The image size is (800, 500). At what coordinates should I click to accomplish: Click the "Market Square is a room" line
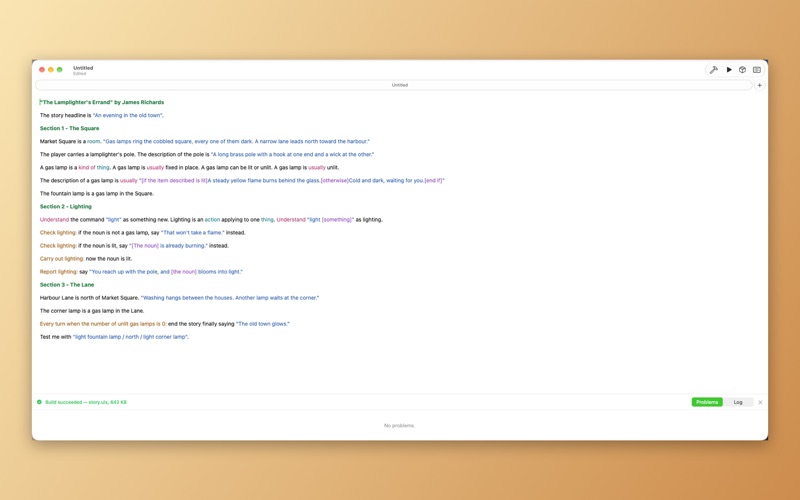pyautogui.click(x=205, y=141)
